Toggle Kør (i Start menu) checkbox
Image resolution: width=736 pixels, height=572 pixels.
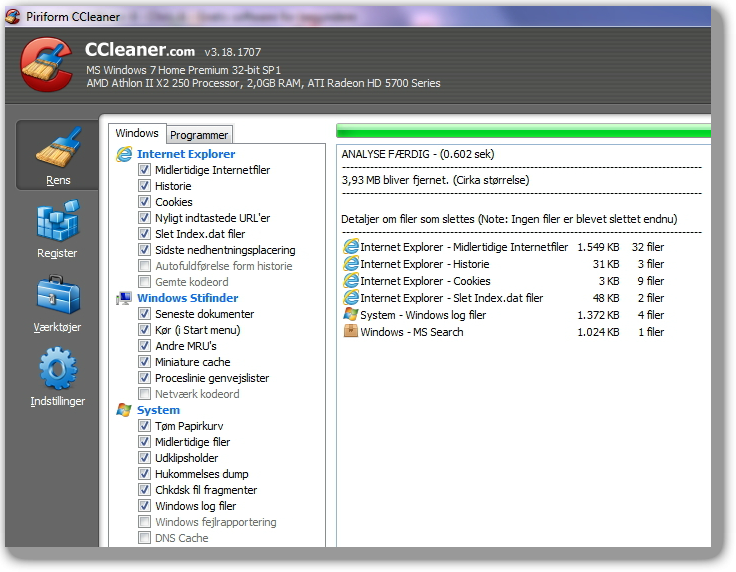[x=144, y=329]
